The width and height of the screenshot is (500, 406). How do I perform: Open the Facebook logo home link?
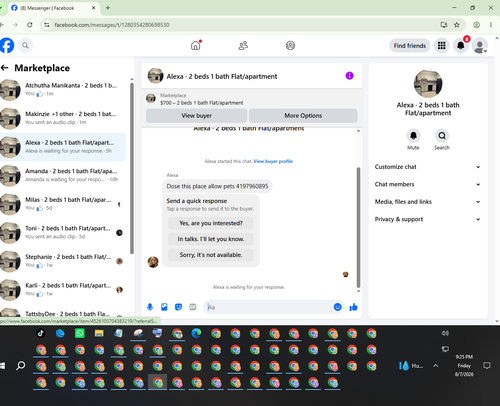[7, 45]
